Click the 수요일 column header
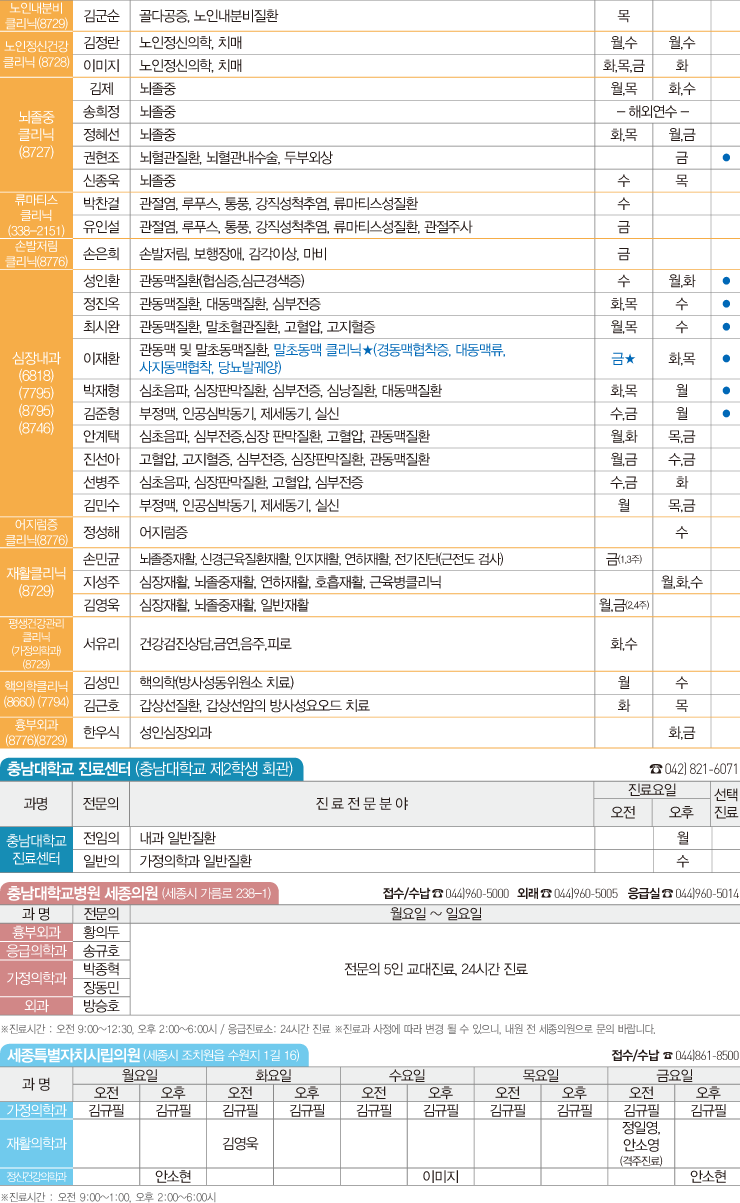Viewport: 740px width, 1203px height. (x=407, y=1075)
